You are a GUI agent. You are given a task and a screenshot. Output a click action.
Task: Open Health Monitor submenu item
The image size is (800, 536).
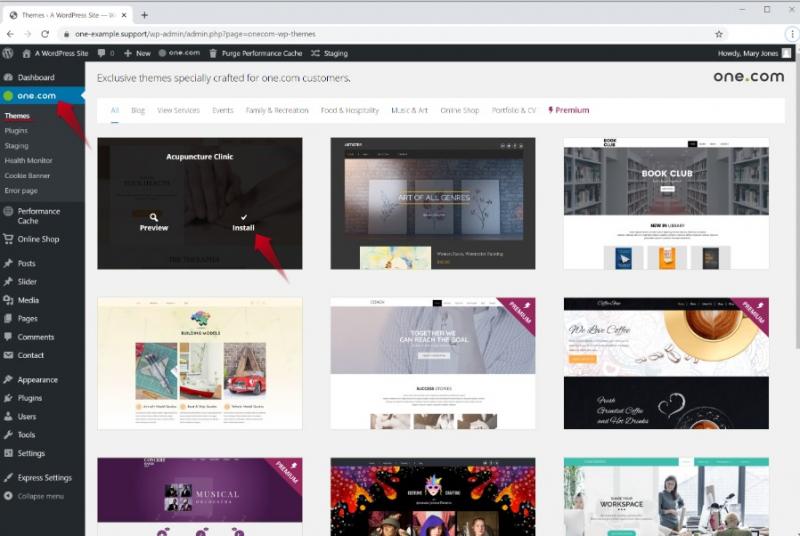[x=29, y=161]
